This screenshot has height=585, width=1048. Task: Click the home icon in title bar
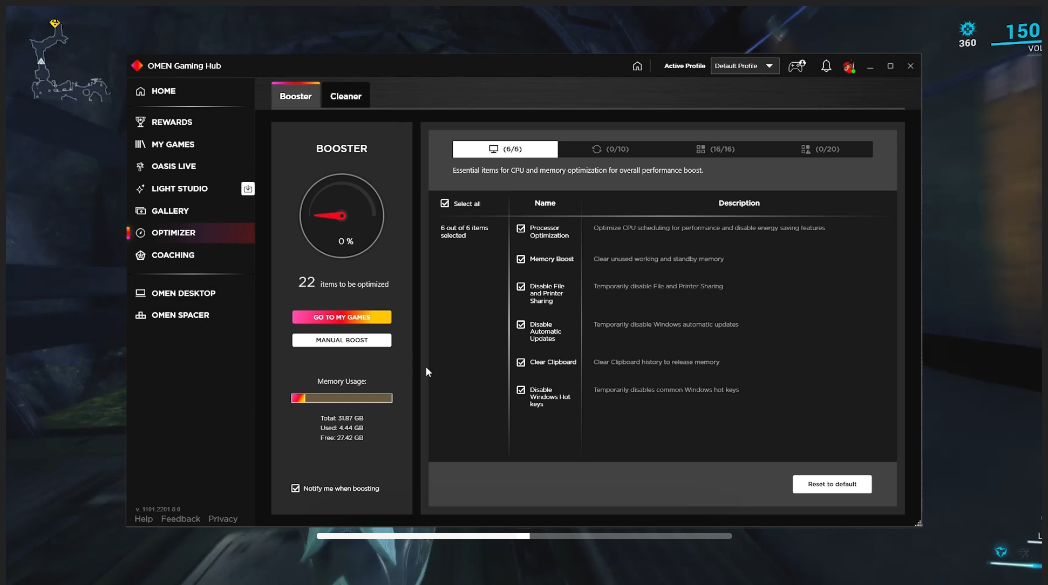[637, 66]
